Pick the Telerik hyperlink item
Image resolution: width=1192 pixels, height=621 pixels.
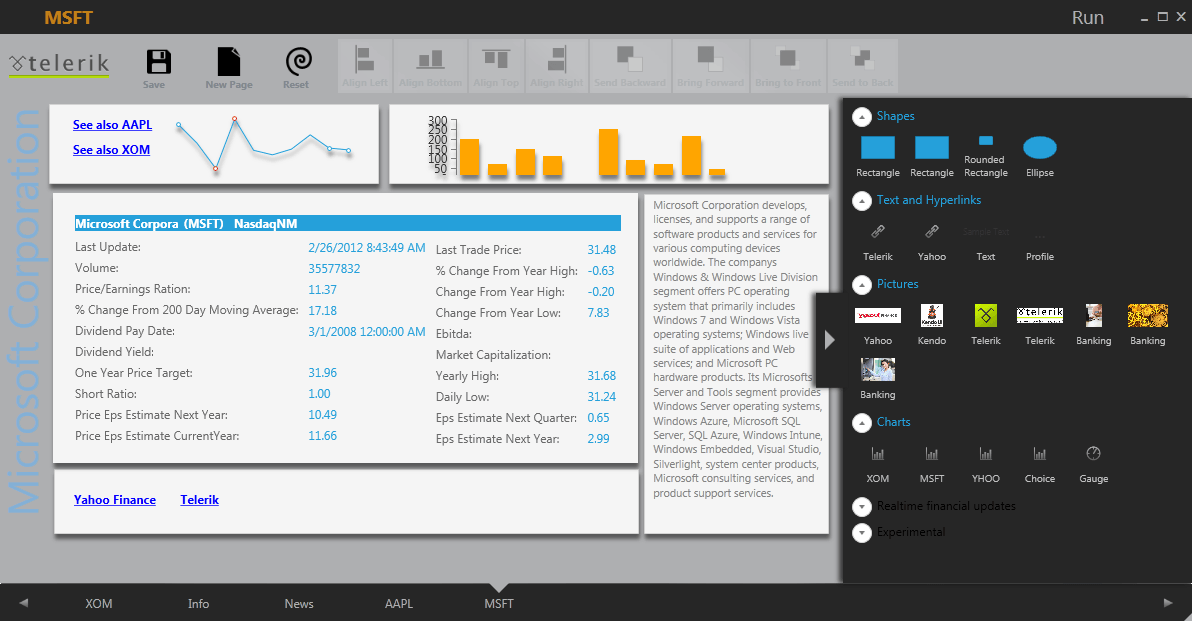coord(878,231)
